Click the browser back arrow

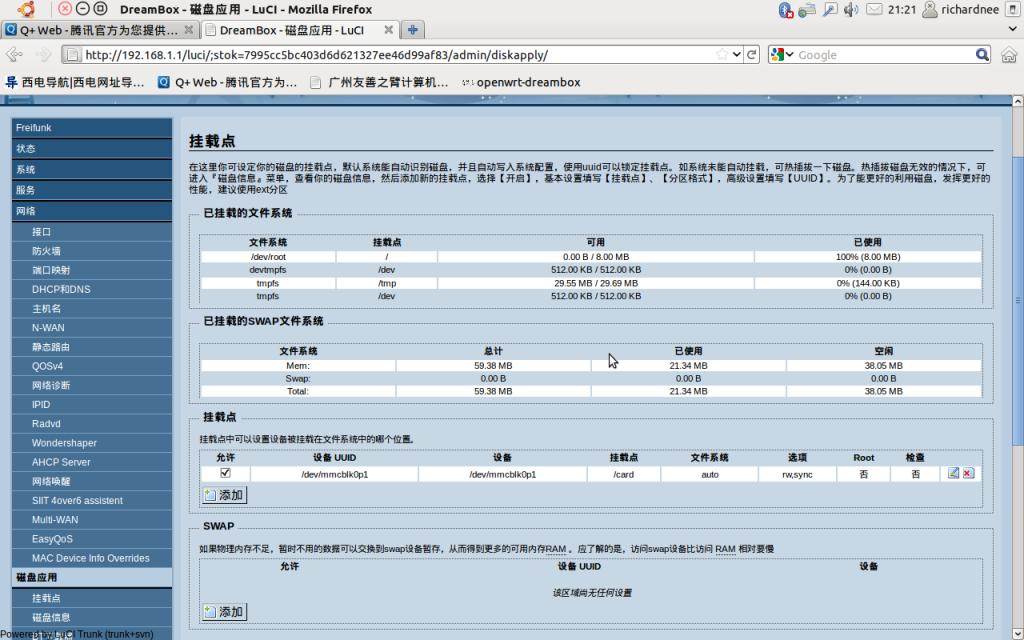[14, 55]
